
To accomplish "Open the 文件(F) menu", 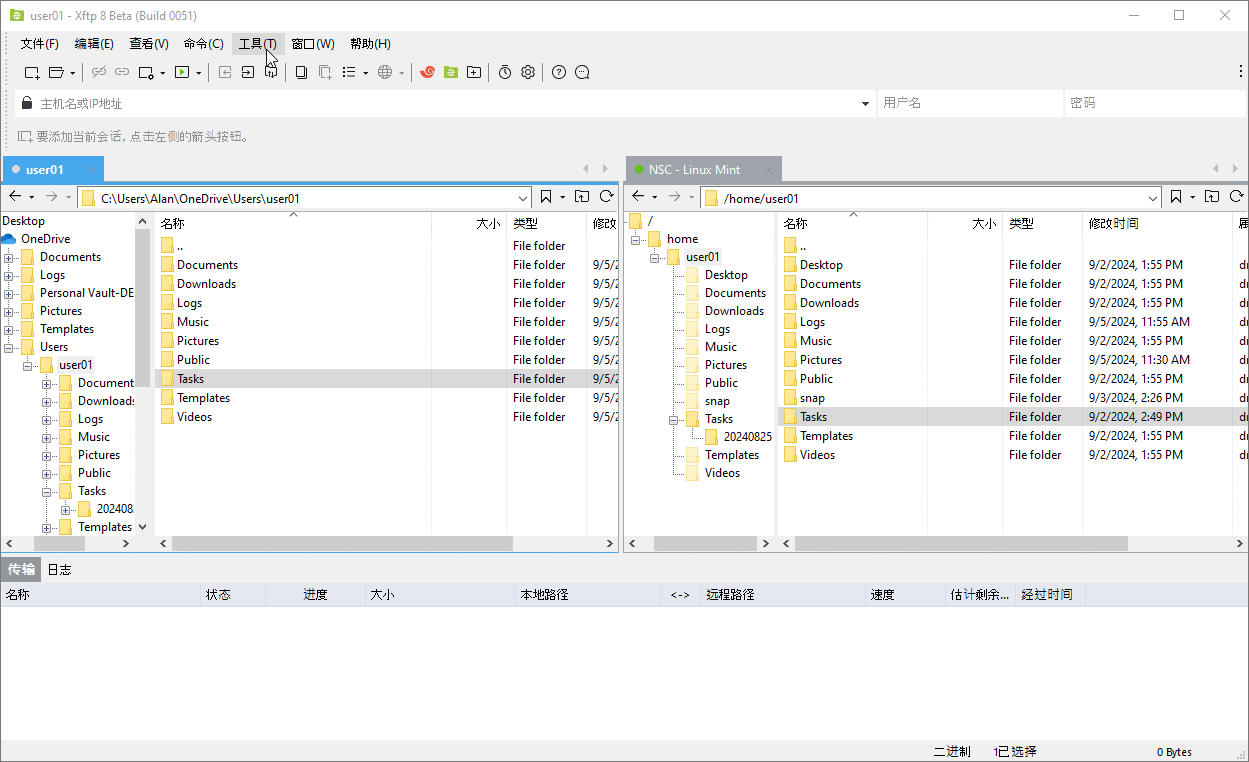I will (x=40, y=44).
